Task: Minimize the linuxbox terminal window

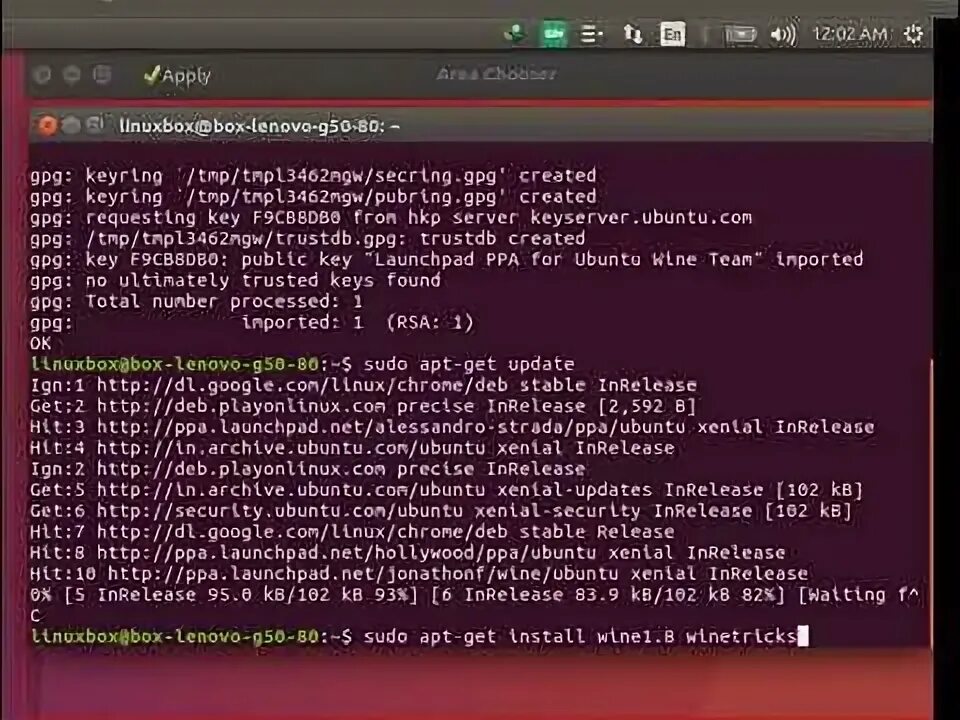Action: pyautogui.click(x=72, y=125)
